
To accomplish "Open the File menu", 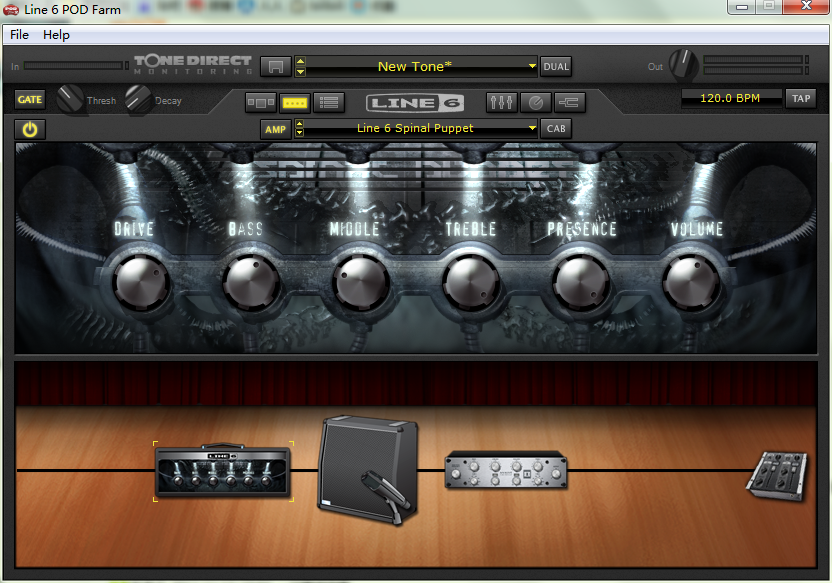I will coord(20,34).
